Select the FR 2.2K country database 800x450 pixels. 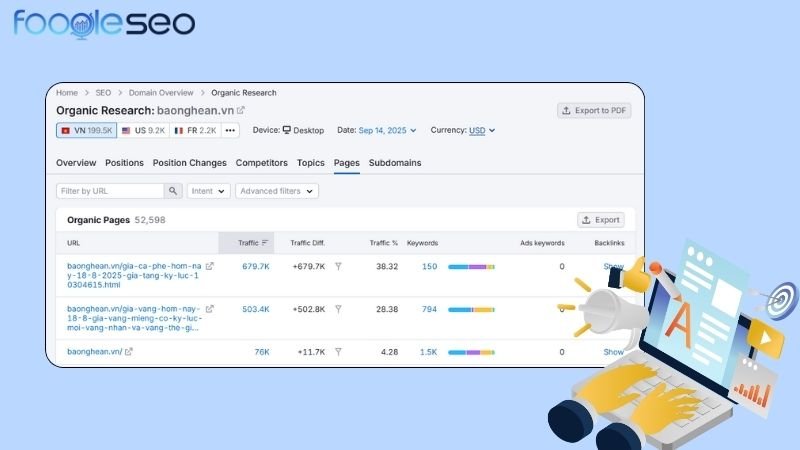[x=195, y=130]
